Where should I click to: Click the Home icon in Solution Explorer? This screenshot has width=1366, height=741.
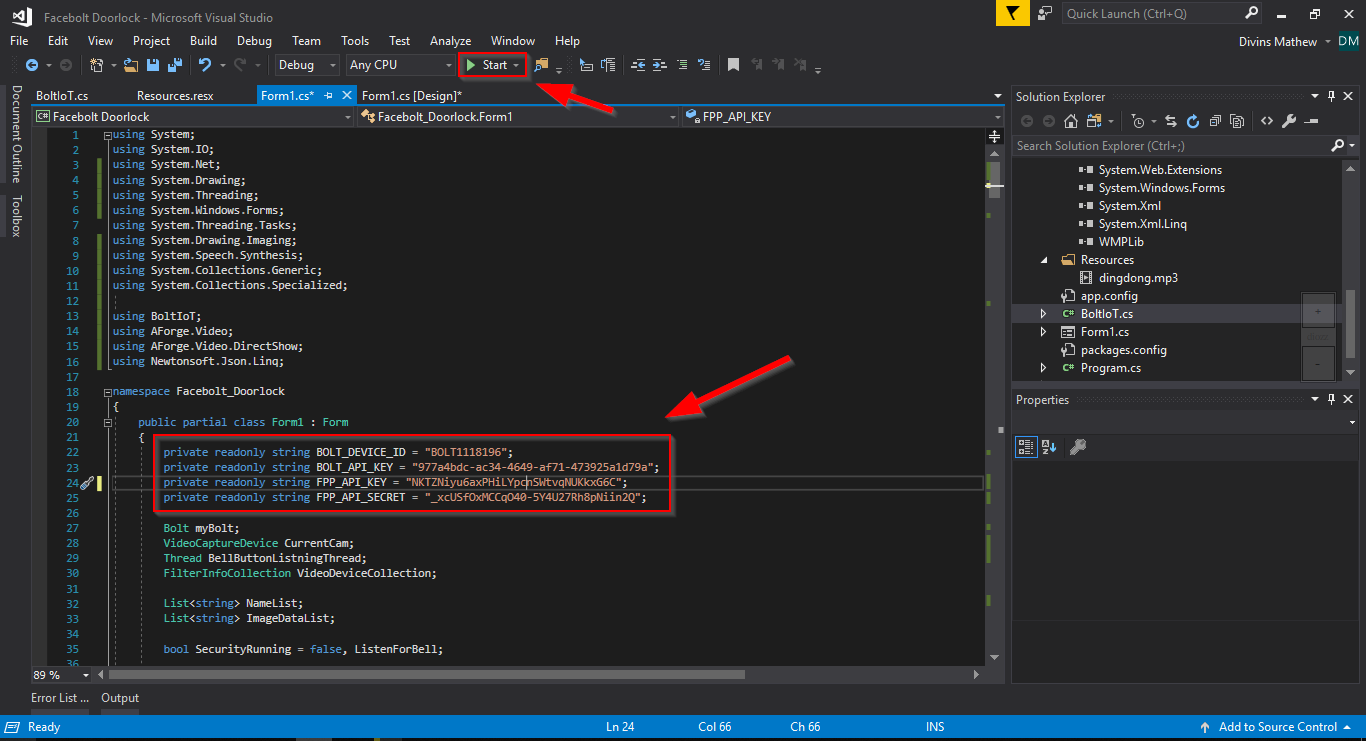click(1071, 121)
